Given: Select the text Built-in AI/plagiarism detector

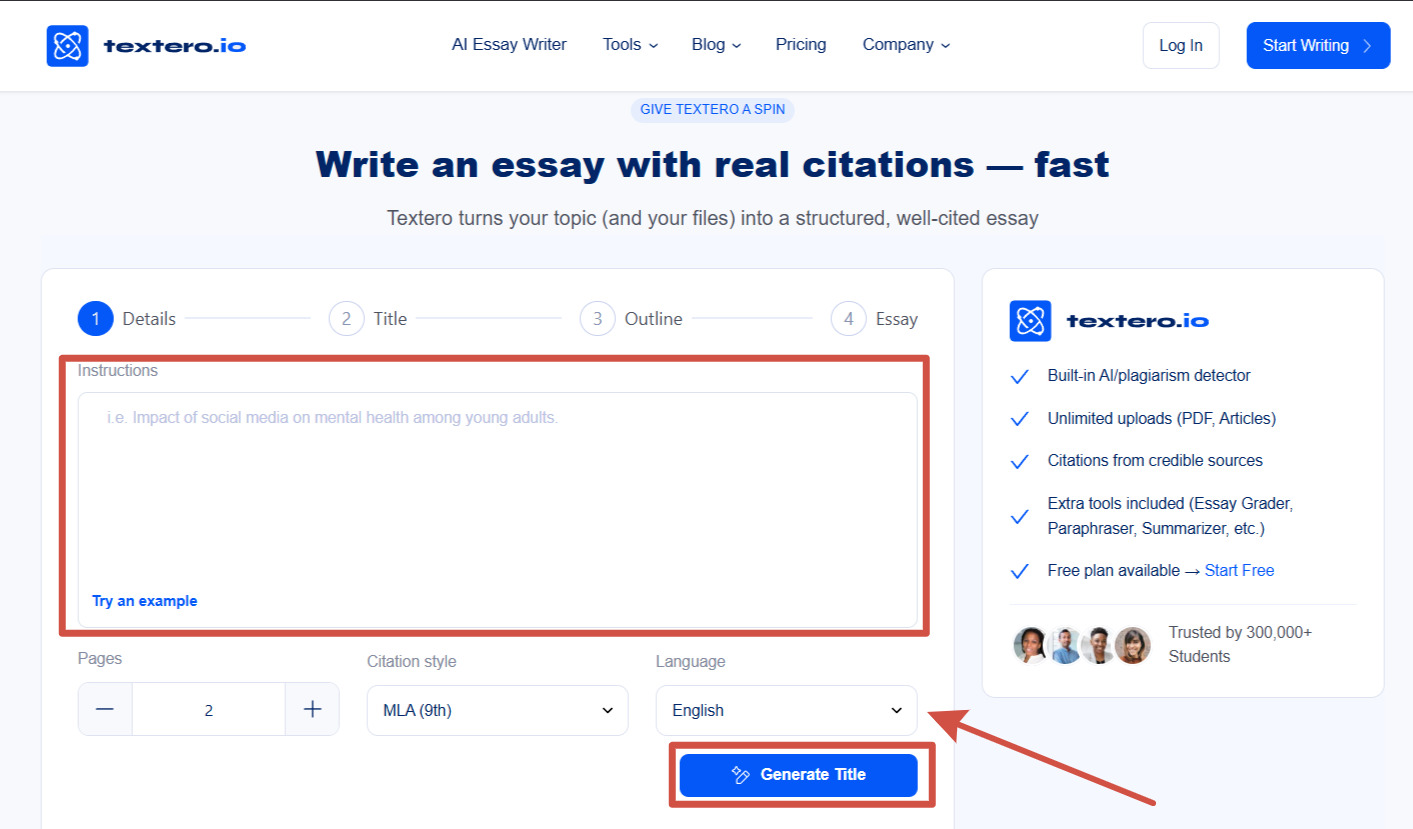Looking at the screenshot, I should (1149, 376).
